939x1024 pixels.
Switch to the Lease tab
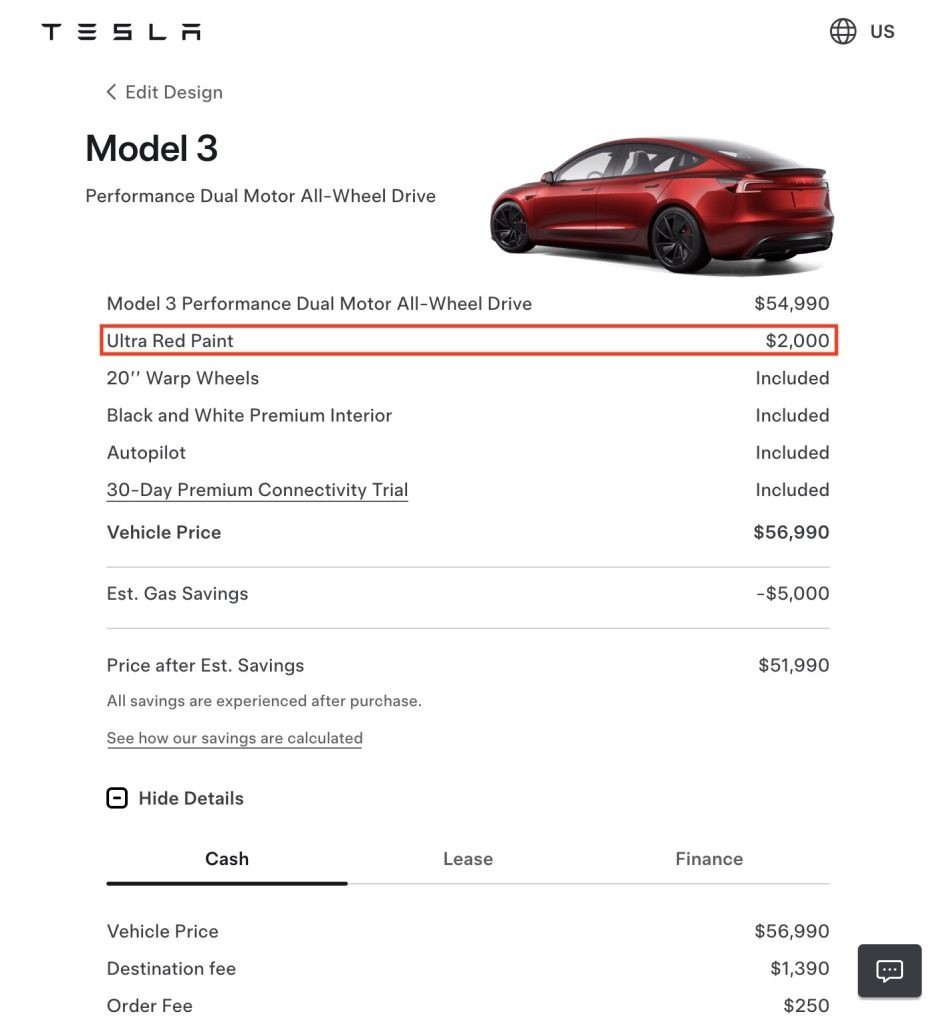[468, 859]
